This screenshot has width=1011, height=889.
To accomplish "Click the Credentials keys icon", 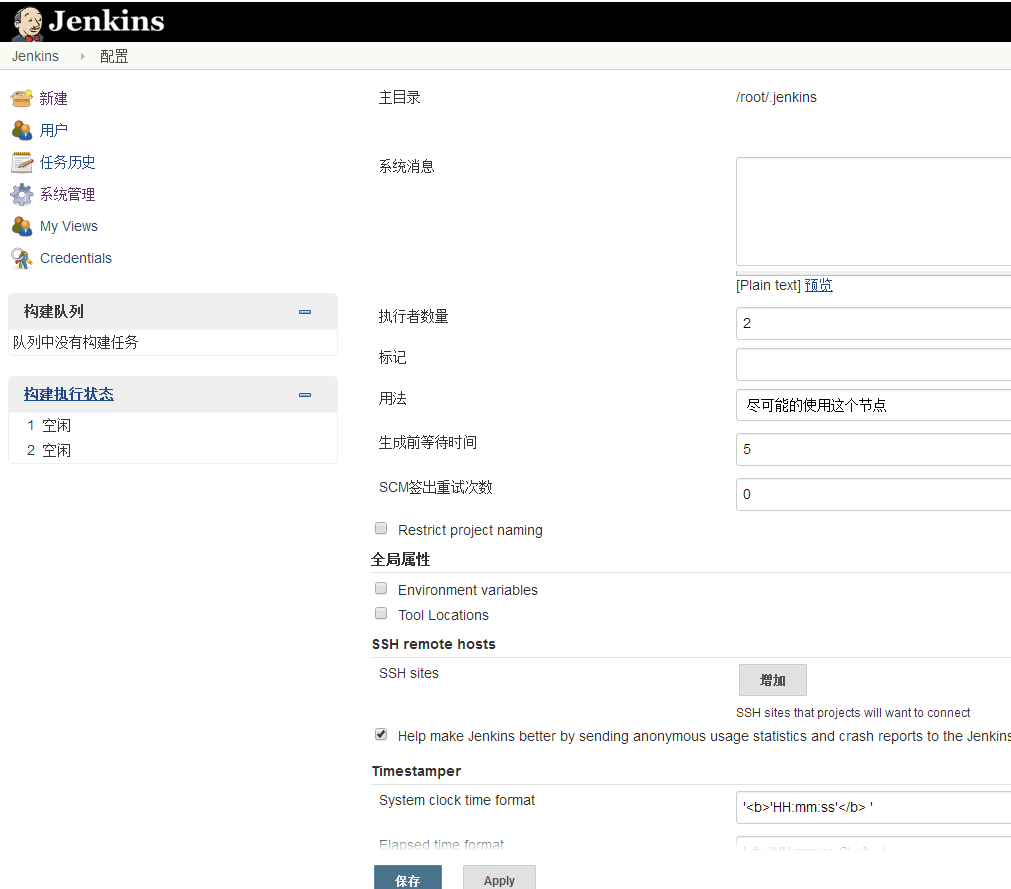I will point(21,258).
